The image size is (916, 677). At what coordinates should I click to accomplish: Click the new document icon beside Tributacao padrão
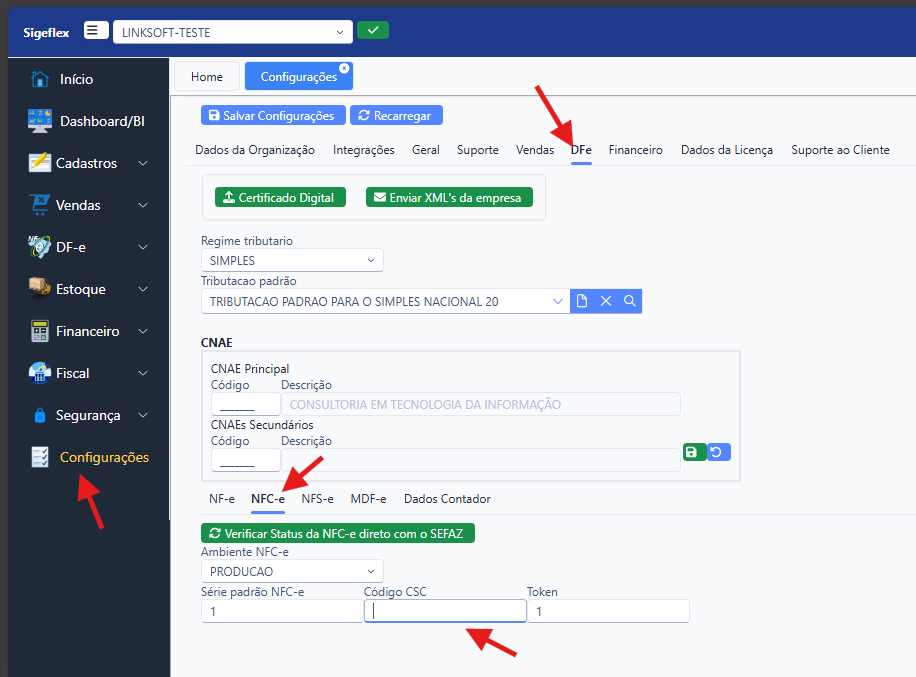coord(582,301)
